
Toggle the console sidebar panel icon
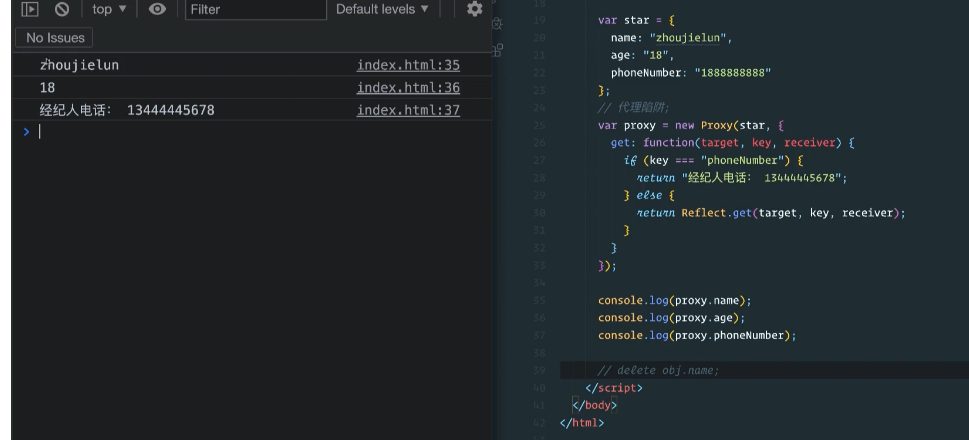click(x=30, y=9)
